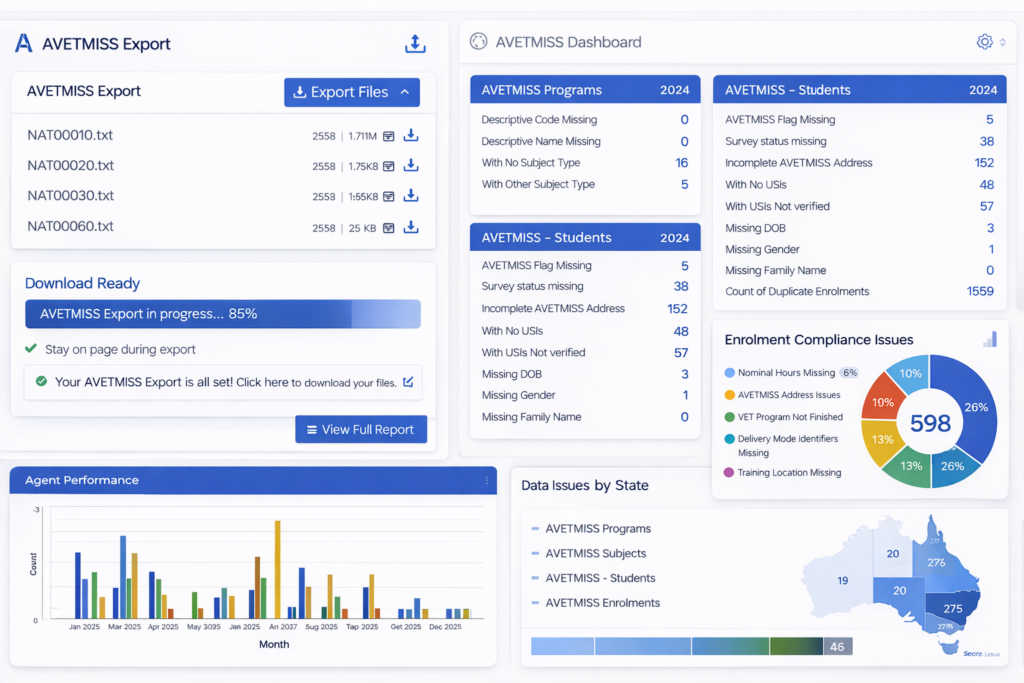
Task: Open preview icon for NAT00020.txt
Action: [389, 166]
